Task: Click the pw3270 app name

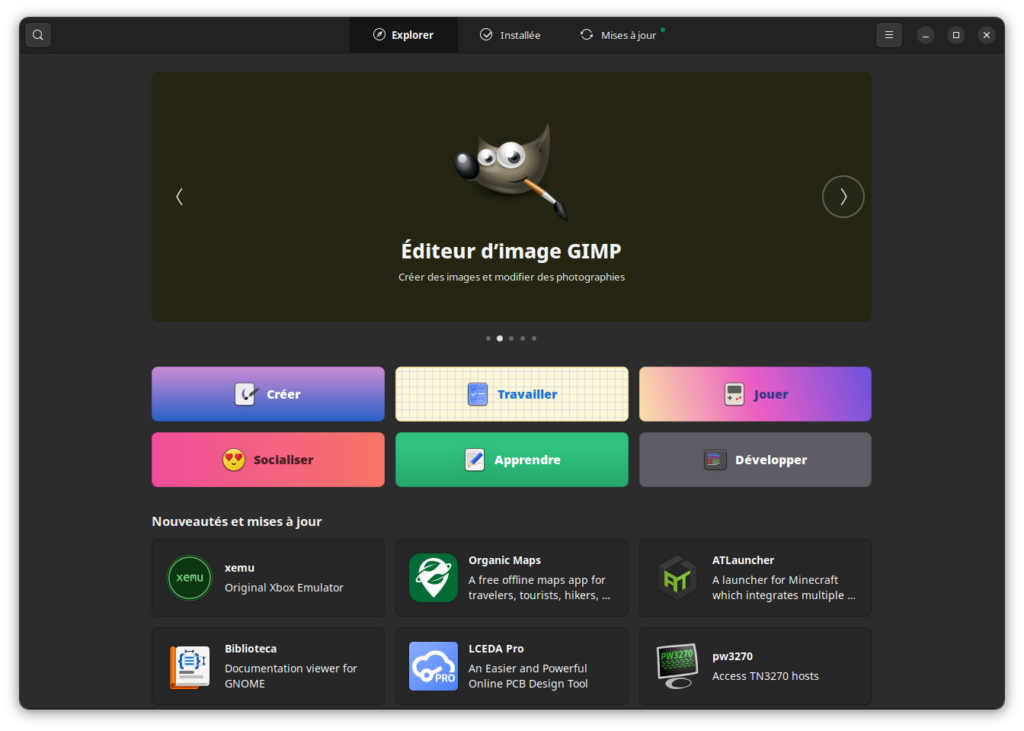Action: pyautogui.click(x=732, y=657)
